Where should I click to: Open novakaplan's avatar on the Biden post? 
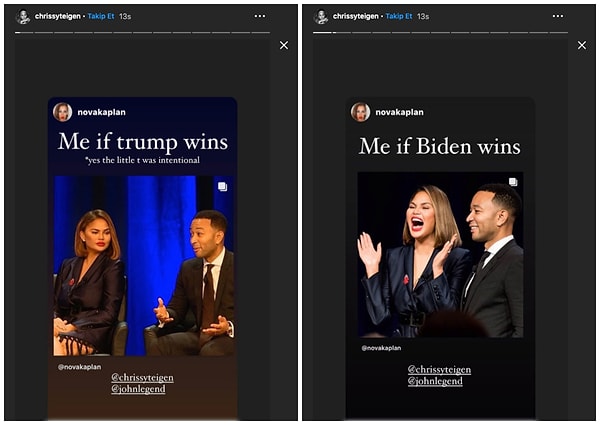pyautogui.click(x=361, y=112)
